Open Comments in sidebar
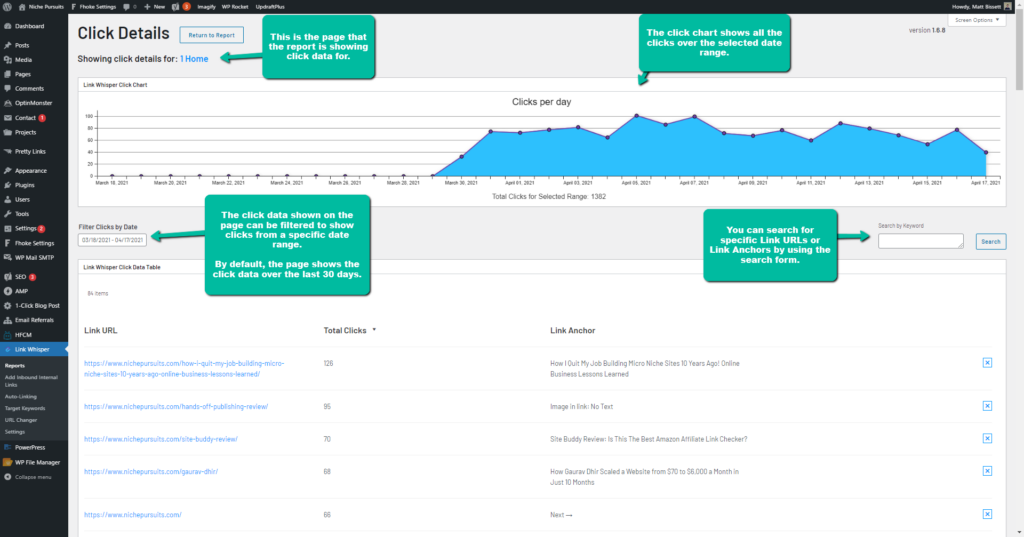The height and width of the screenshot is (537, 1024). (29, 88)
